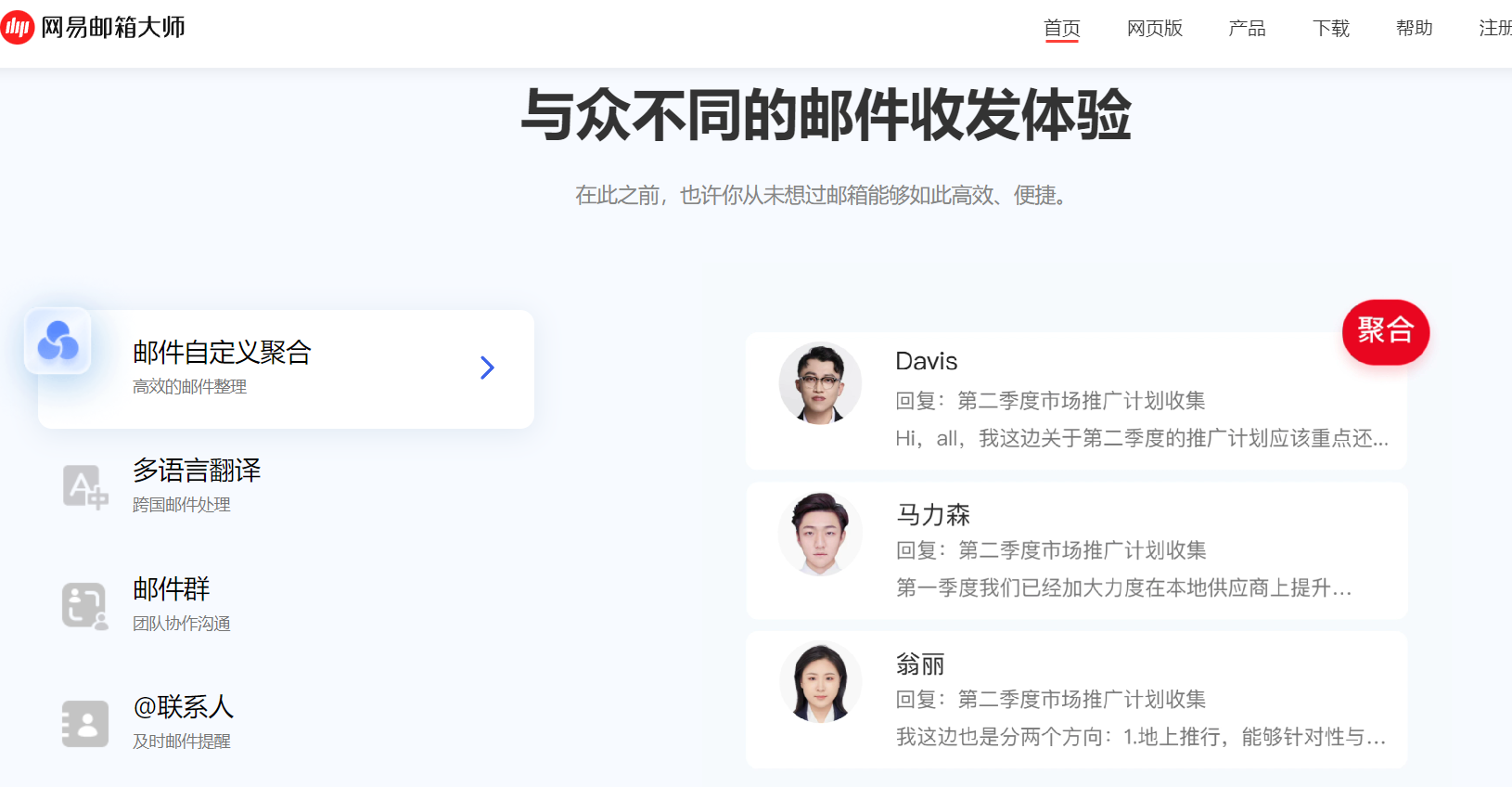
Task: Open the 首页 nav tab
Action: click(1061, 29)
